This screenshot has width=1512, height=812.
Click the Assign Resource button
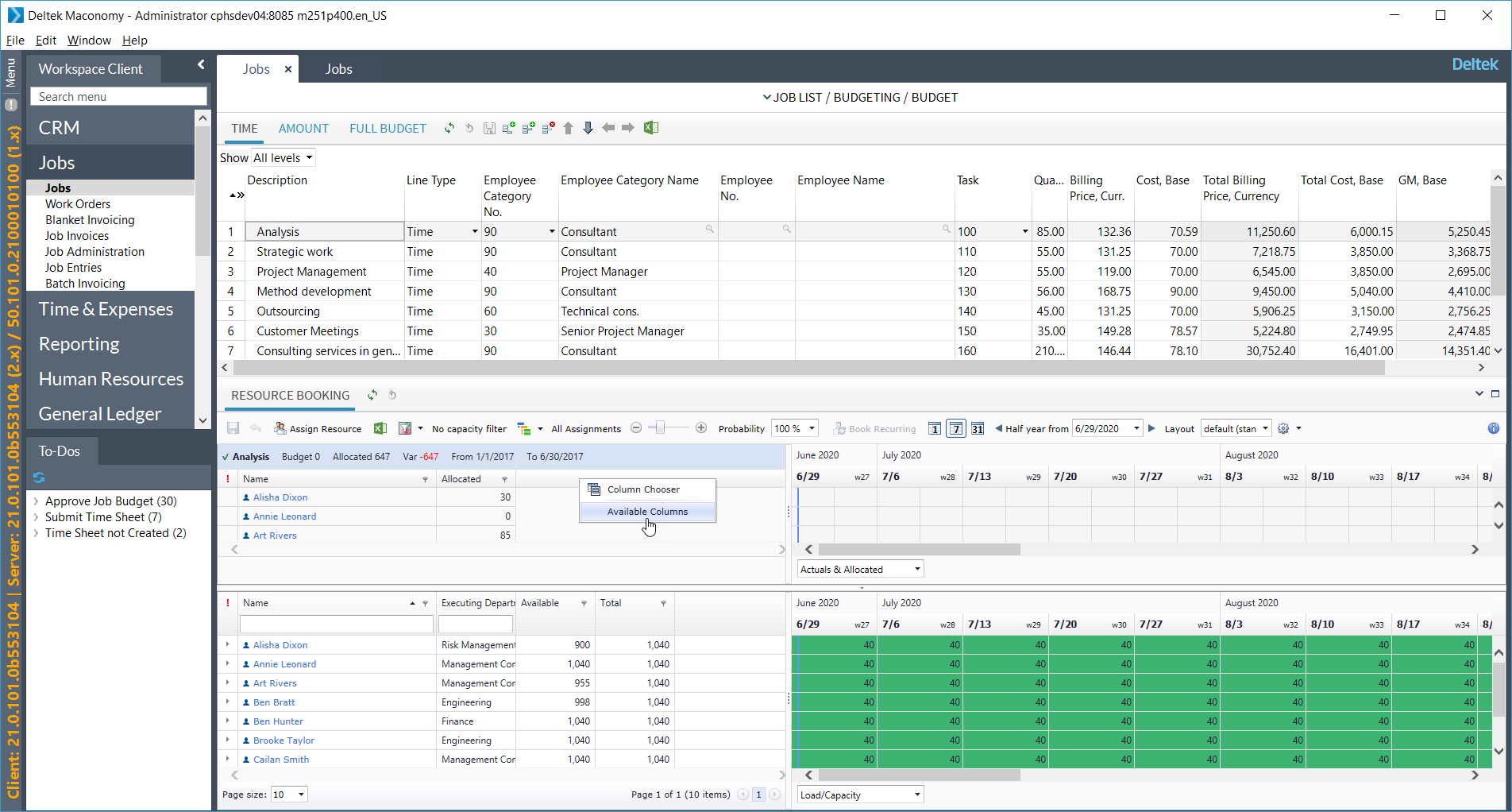tap(318, 429)
